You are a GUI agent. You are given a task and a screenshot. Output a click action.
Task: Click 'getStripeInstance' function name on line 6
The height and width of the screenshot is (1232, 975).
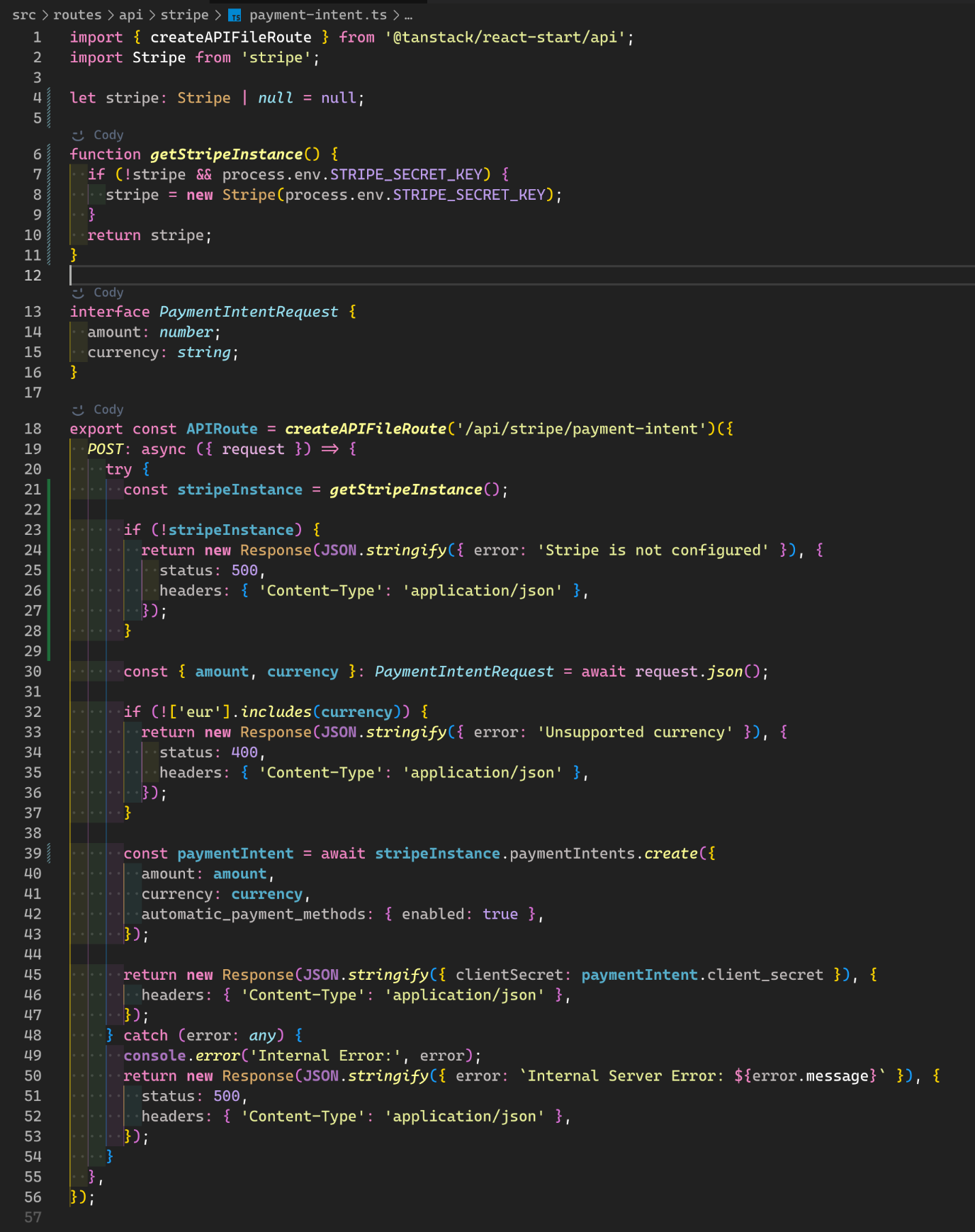(x=226, y=154)
